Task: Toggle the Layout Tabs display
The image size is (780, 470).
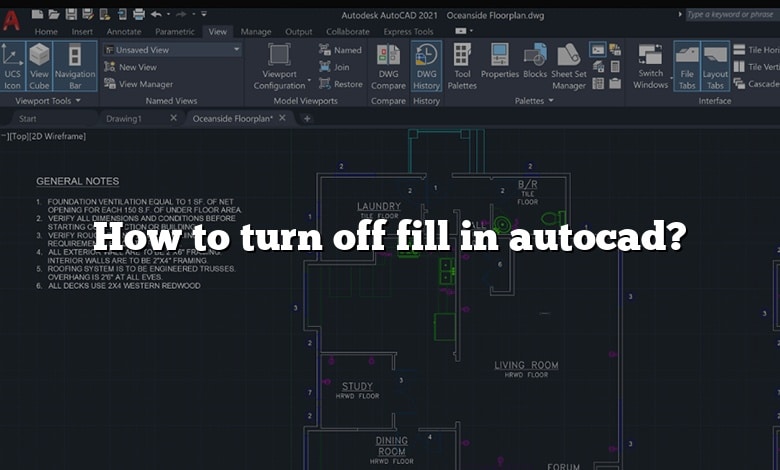Action: (715, 66)
